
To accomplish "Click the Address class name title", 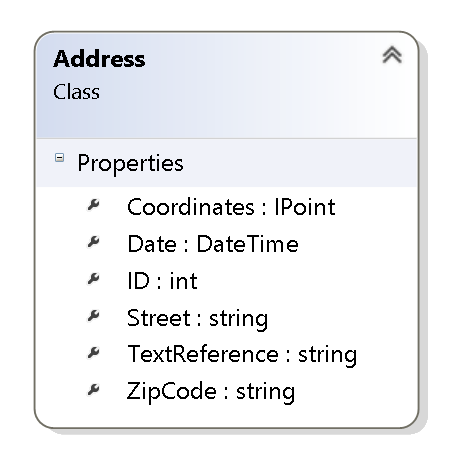I will [99, 59].
